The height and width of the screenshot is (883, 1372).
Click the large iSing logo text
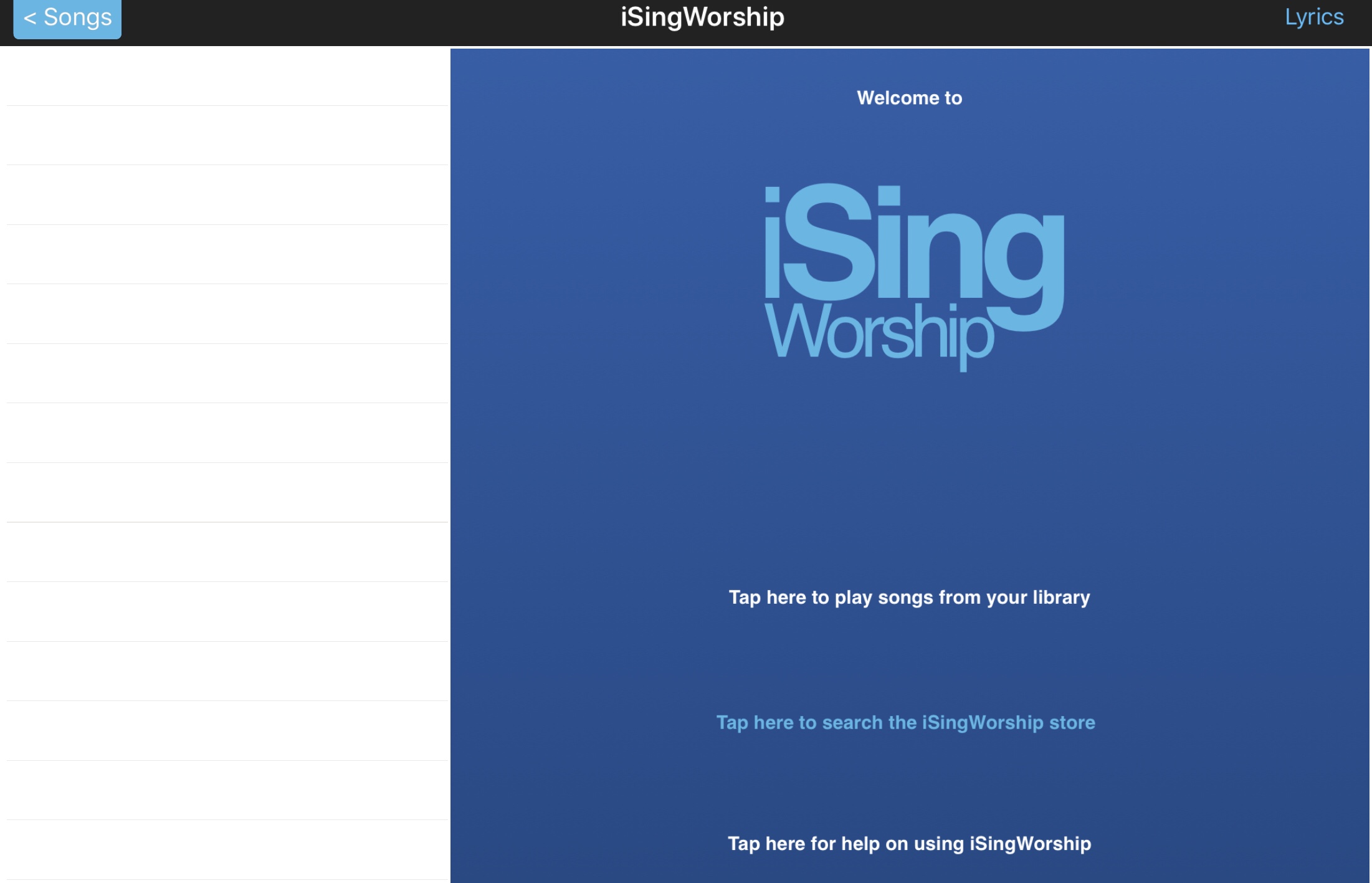(913, 243)
